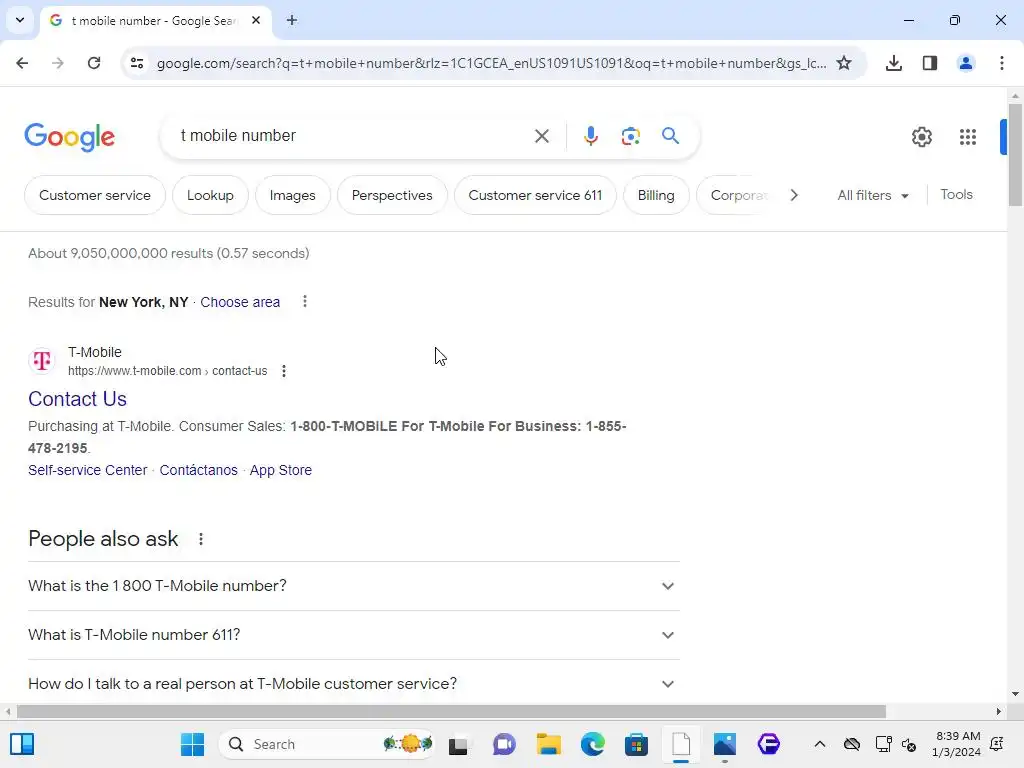
Task: Go back to previous page
Action: click(22, 63)
